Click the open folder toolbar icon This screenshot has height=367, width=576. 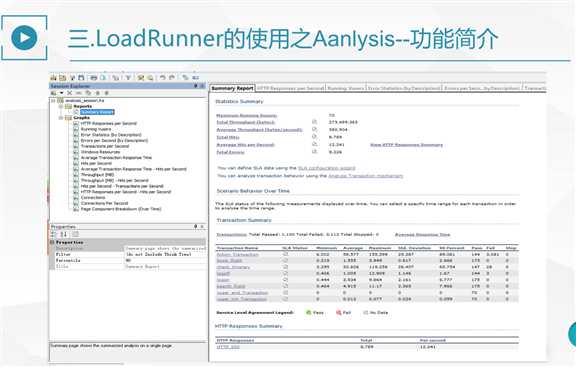coord(63,78)
